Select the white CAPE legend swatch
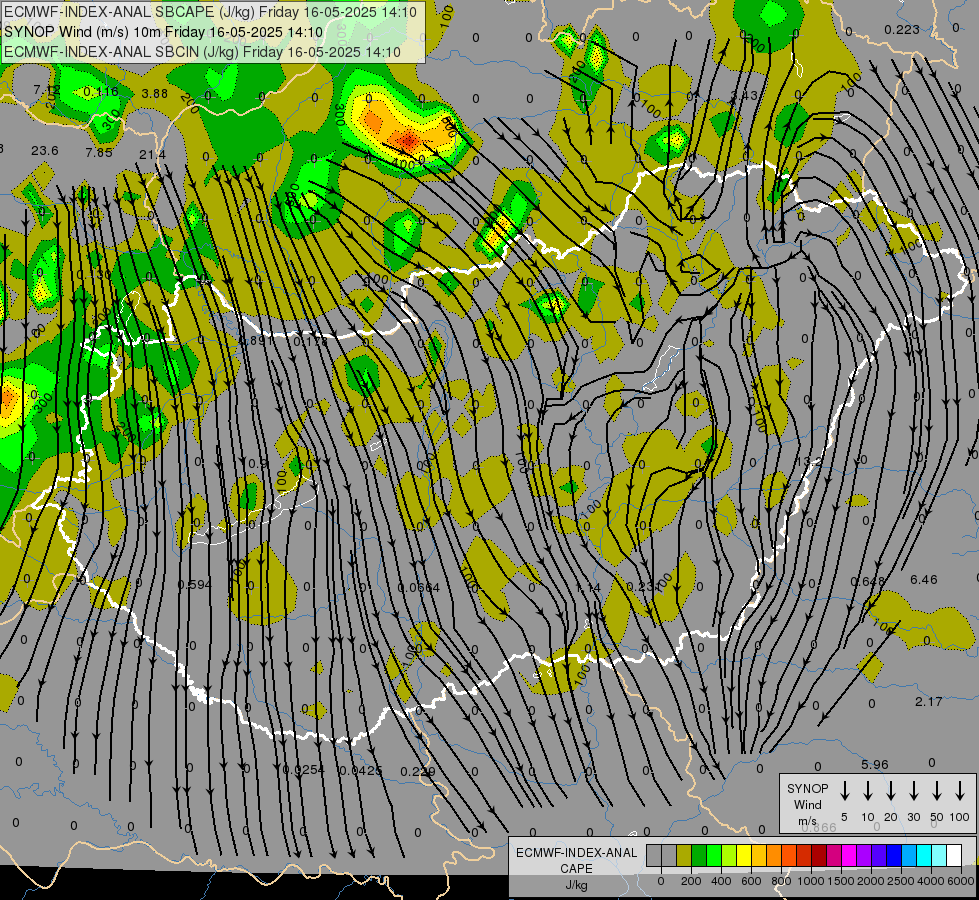The height and width of the screenshot is (900, 979). (955, 855)
